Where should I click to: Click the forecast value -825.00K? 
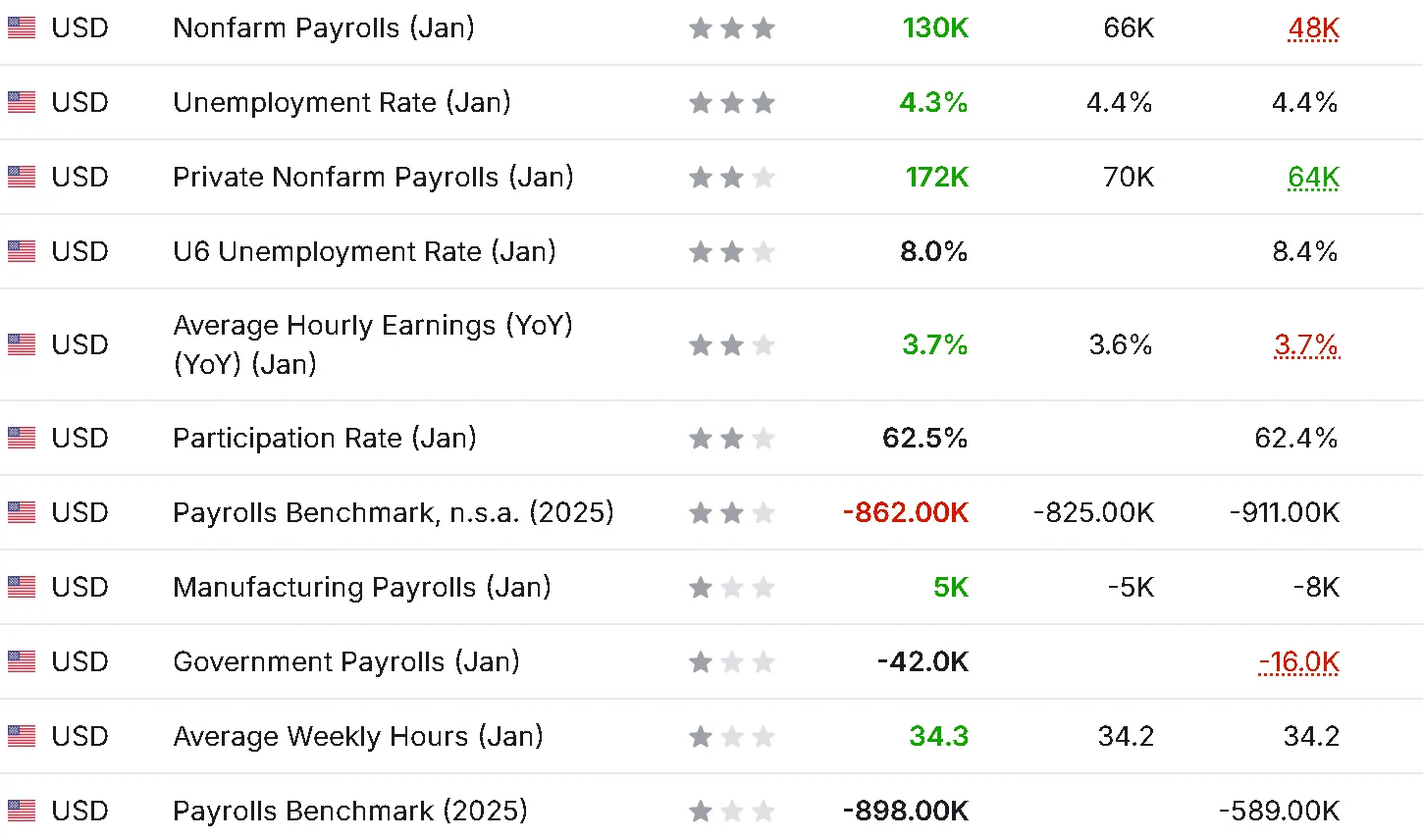click(x=1094, y=512)
